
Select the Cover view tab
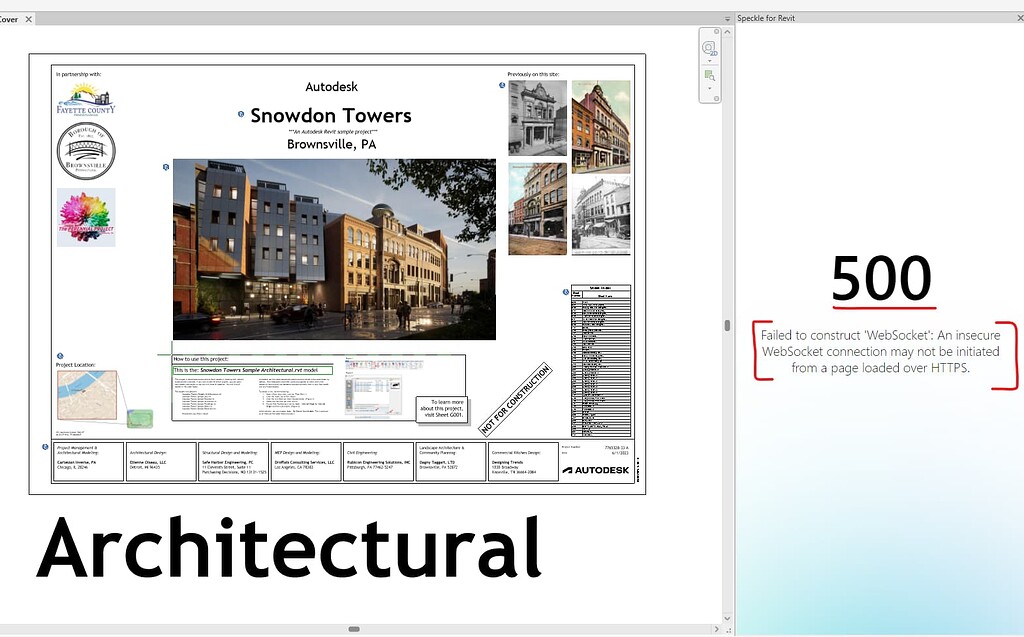point(9,19)
